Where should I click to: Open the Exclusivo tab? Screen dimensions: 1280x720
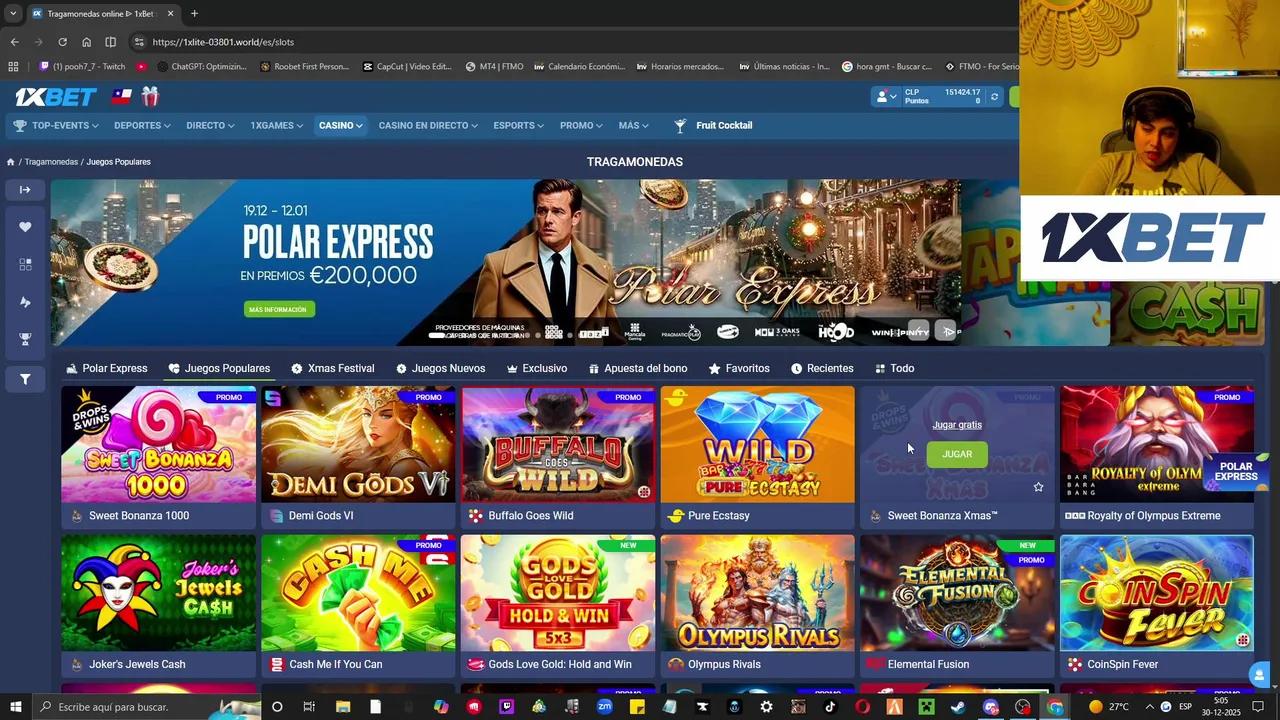pos(537,369)
